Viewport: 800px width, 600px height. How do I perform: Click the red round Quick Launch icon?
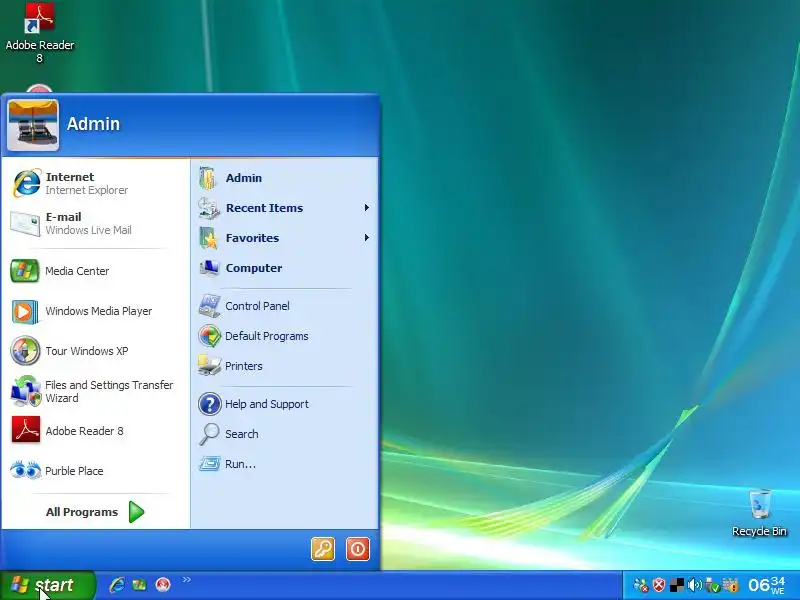tap(163, 585)
